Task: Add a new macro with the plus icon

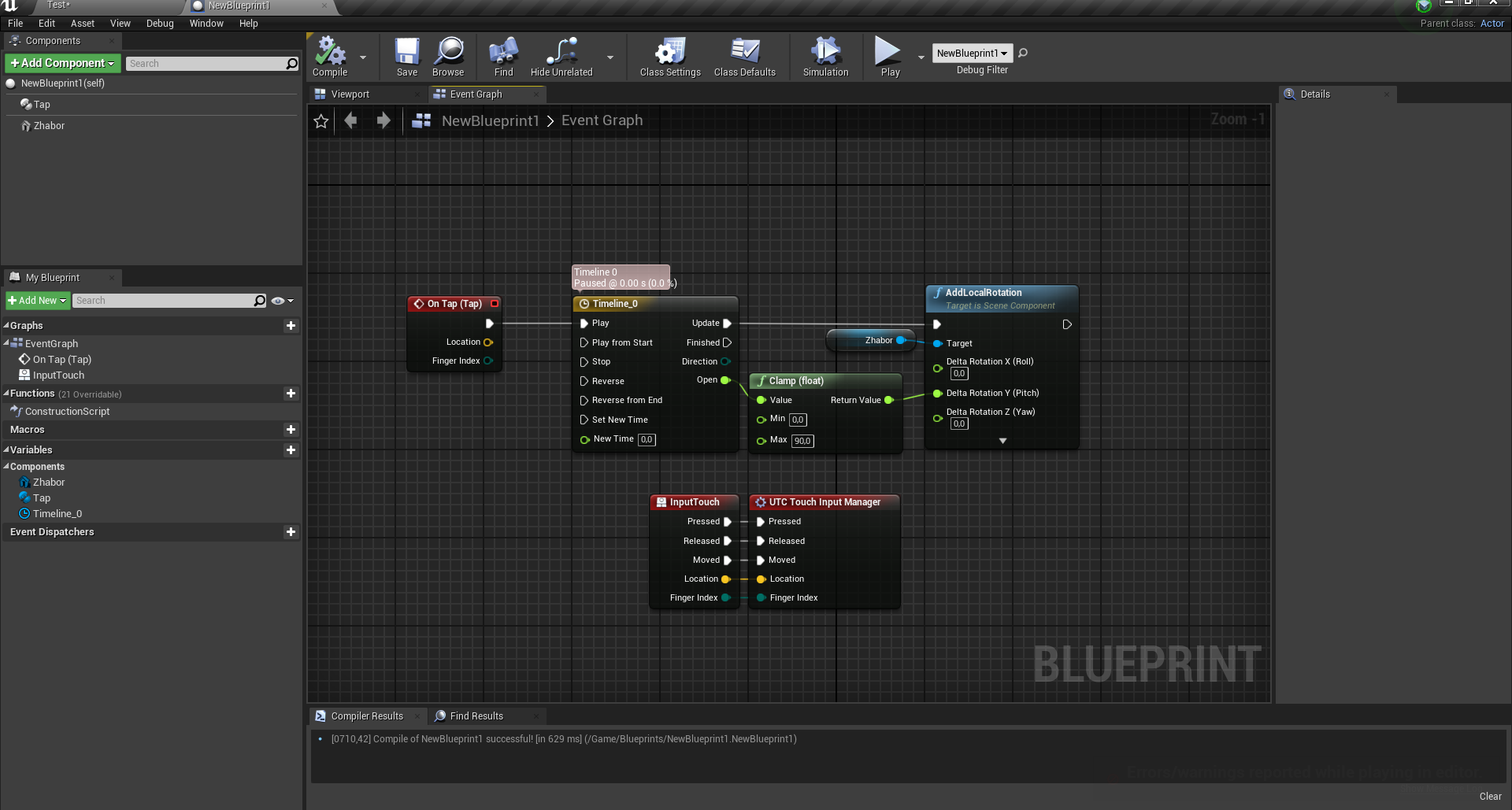Action: pyautogui.click(x=291, y=430)
